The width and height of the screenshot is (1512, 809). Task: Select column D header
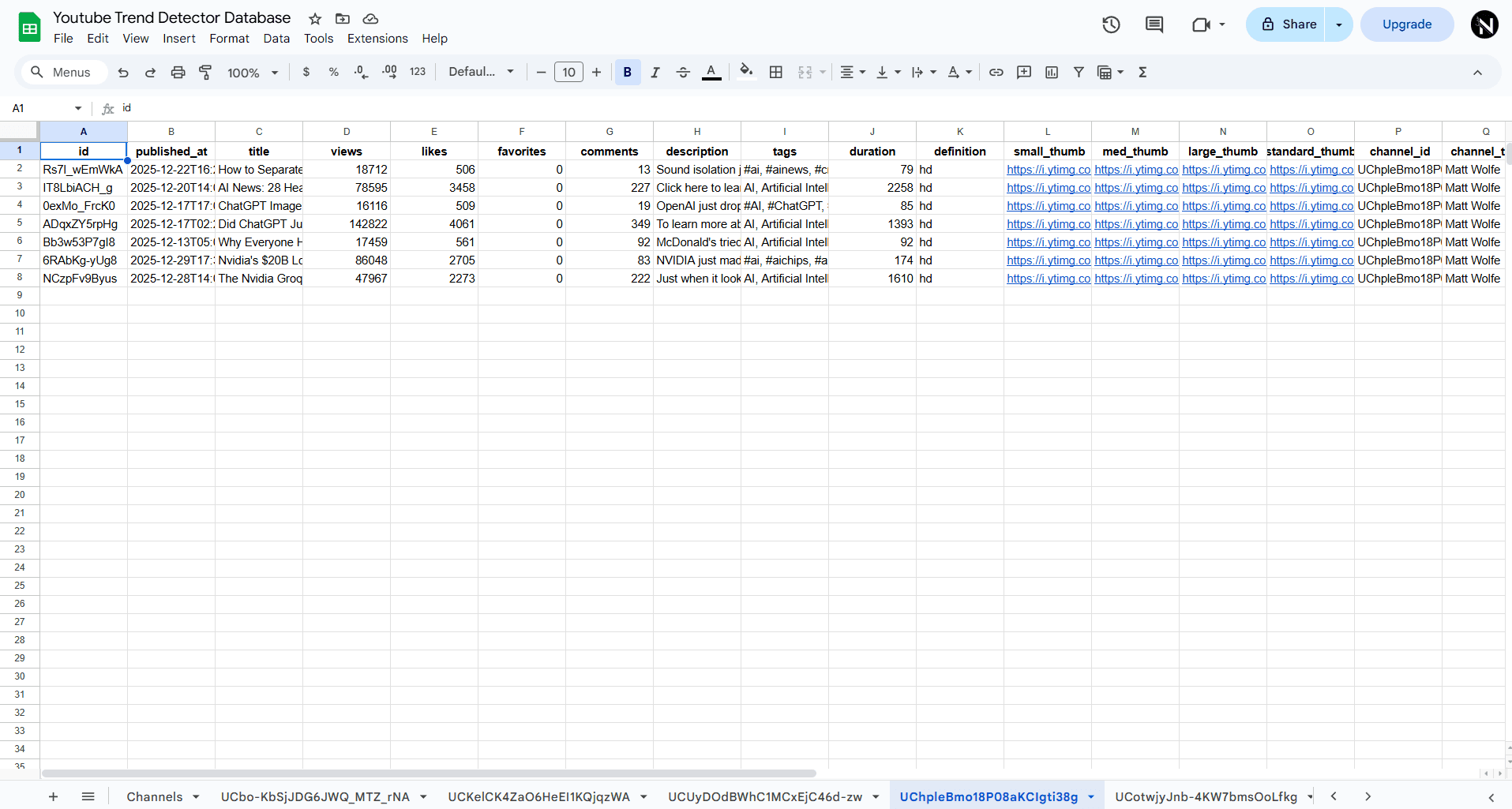point(347,131)
